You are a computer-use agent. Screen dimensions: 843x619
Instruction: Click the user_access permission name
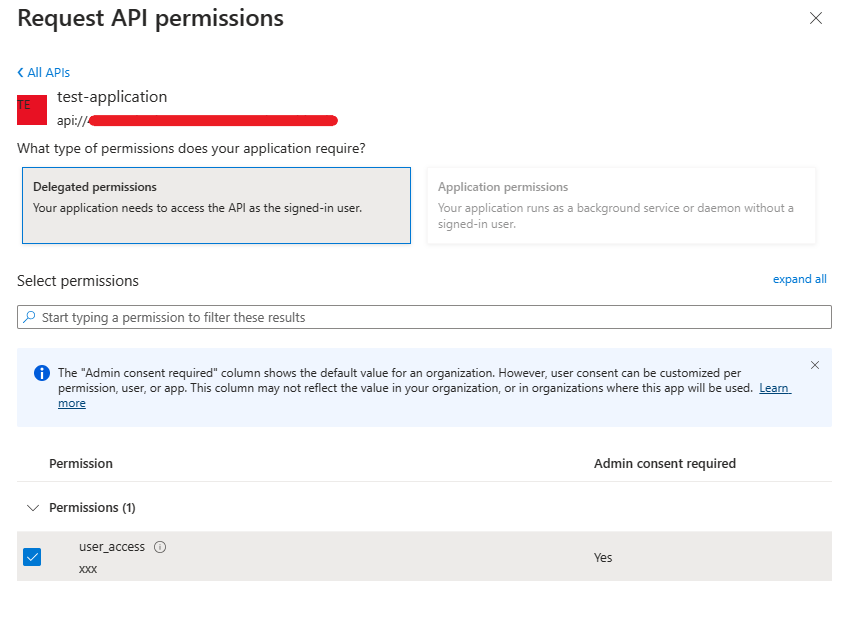click(112, 547)
